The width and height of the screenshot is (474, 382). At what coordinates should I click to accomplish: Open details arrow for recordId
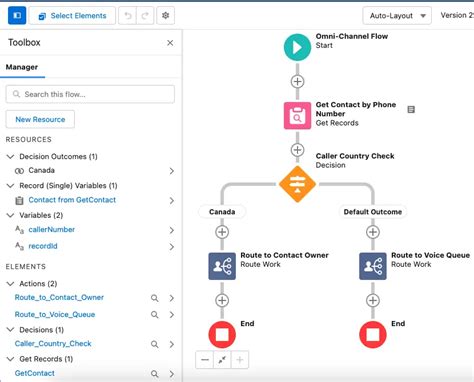tap(172, 247)
